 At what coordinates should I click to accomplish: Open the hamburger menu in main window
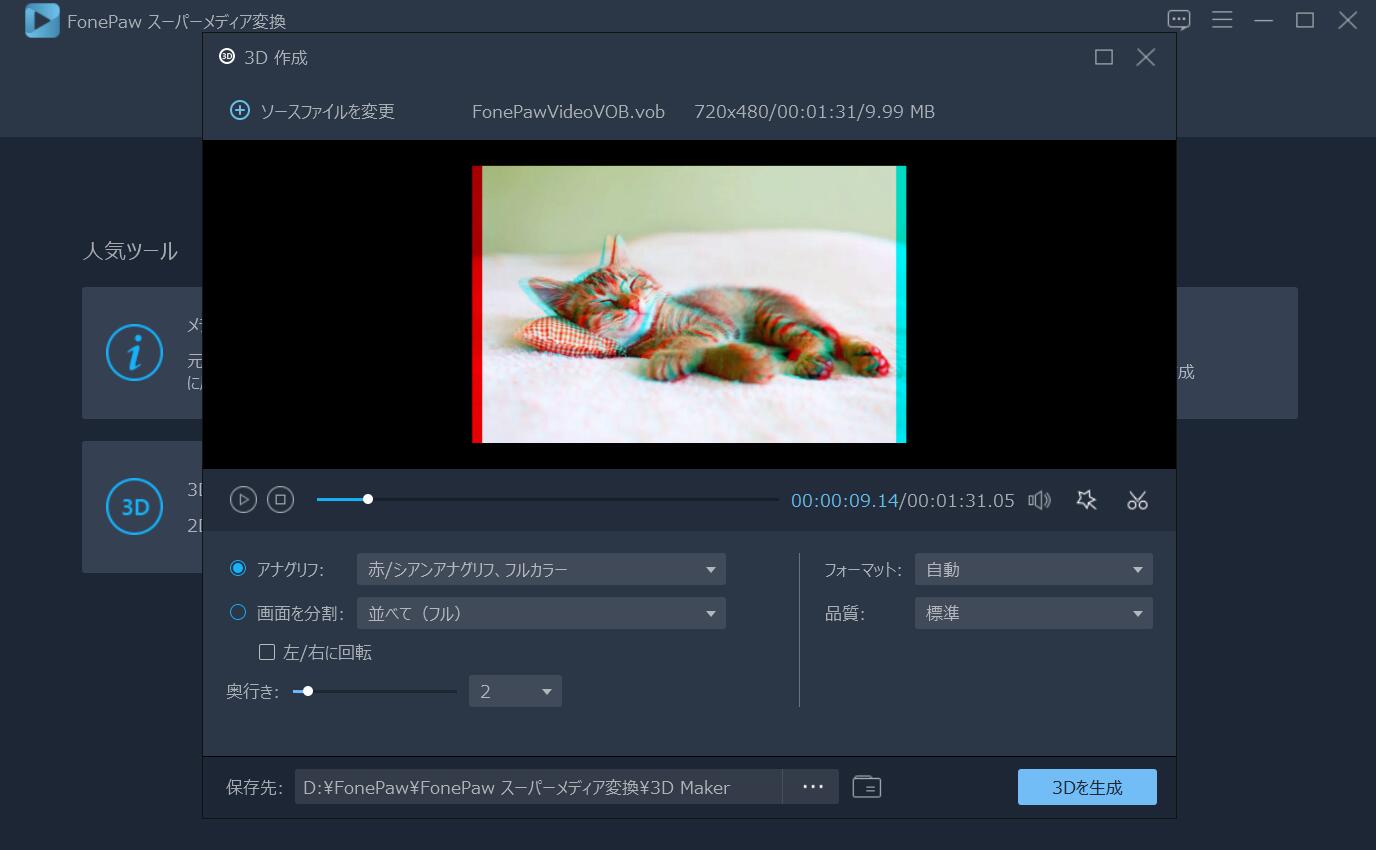coord(1221,20)
